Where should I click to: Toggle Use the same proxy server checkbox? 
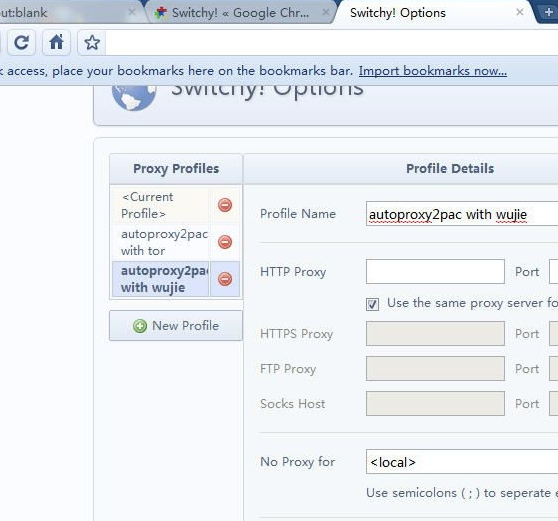[372, 304]
